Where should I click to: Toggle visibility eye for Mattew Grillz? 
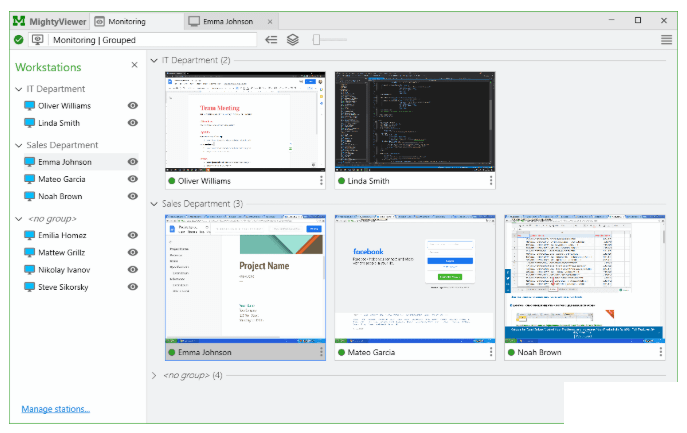click(133, 252)
